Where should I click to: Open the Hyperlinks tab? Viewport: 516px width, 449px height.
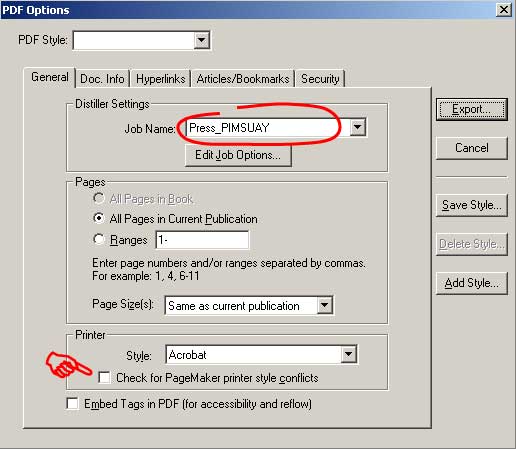click(x=161, y=79)
